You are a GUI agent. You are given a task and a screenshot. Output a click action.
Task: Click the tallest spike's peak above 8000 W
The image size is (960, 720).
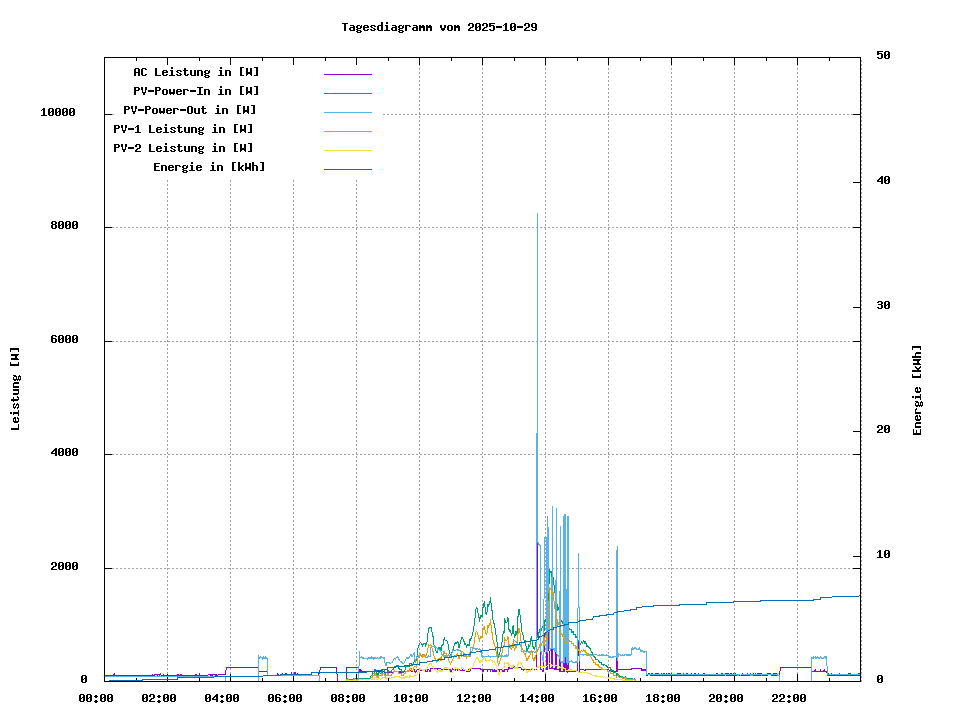(x=538, y=215)
